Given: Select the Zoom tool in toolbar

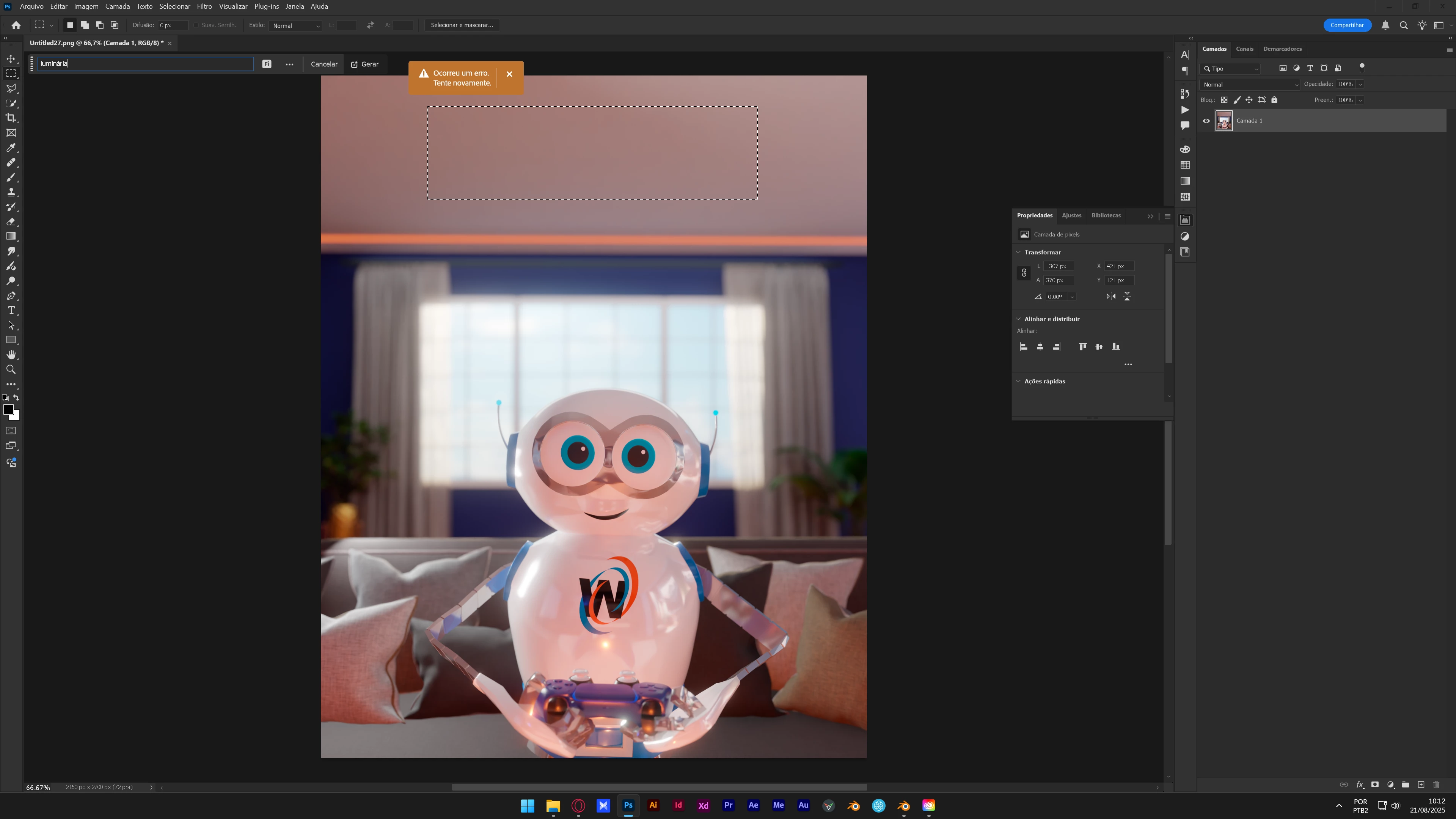Looking at the screenshot, I should (11, 369).
